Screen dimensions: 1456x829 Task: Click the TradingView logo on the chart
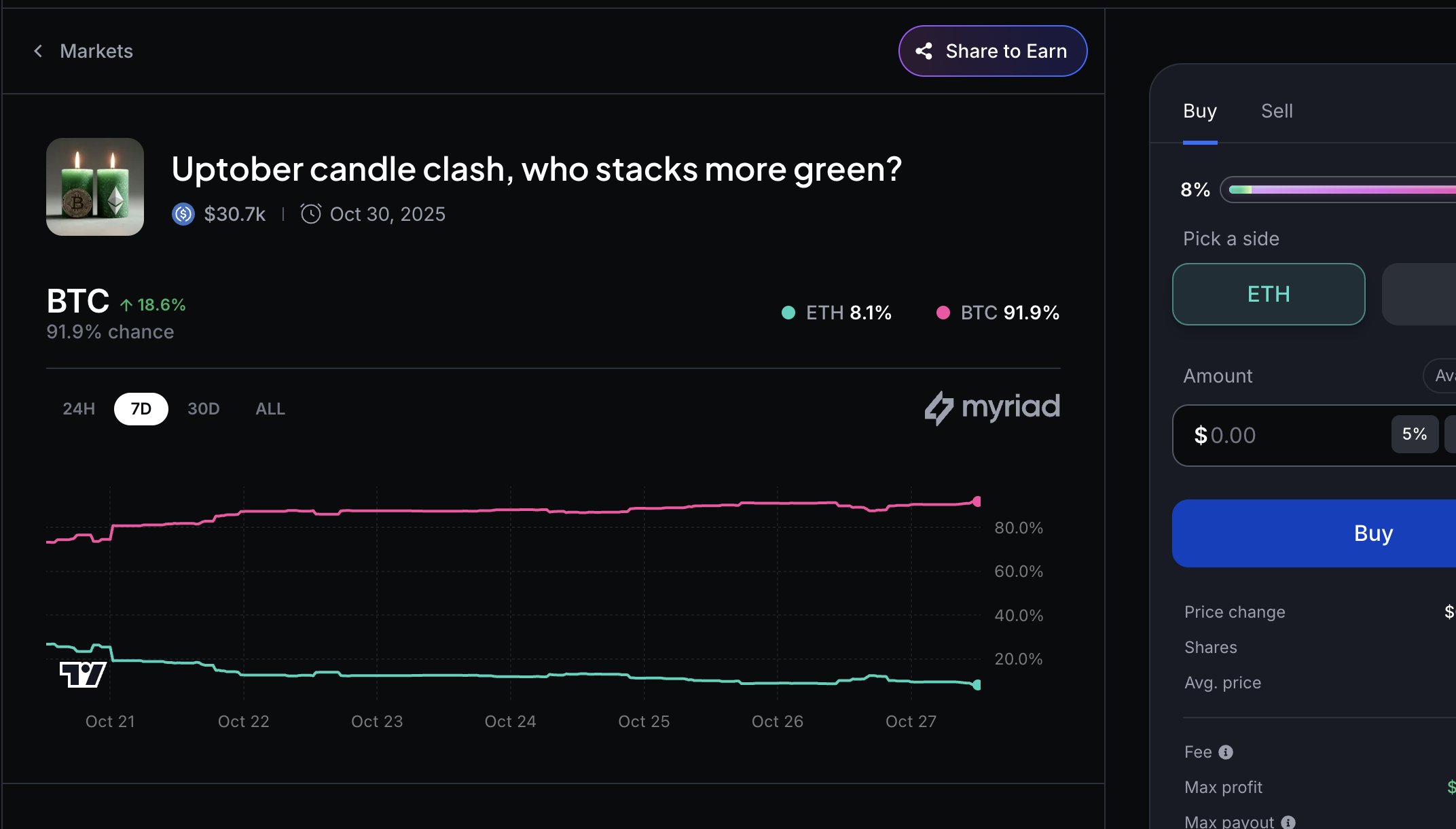pos(83,674)
